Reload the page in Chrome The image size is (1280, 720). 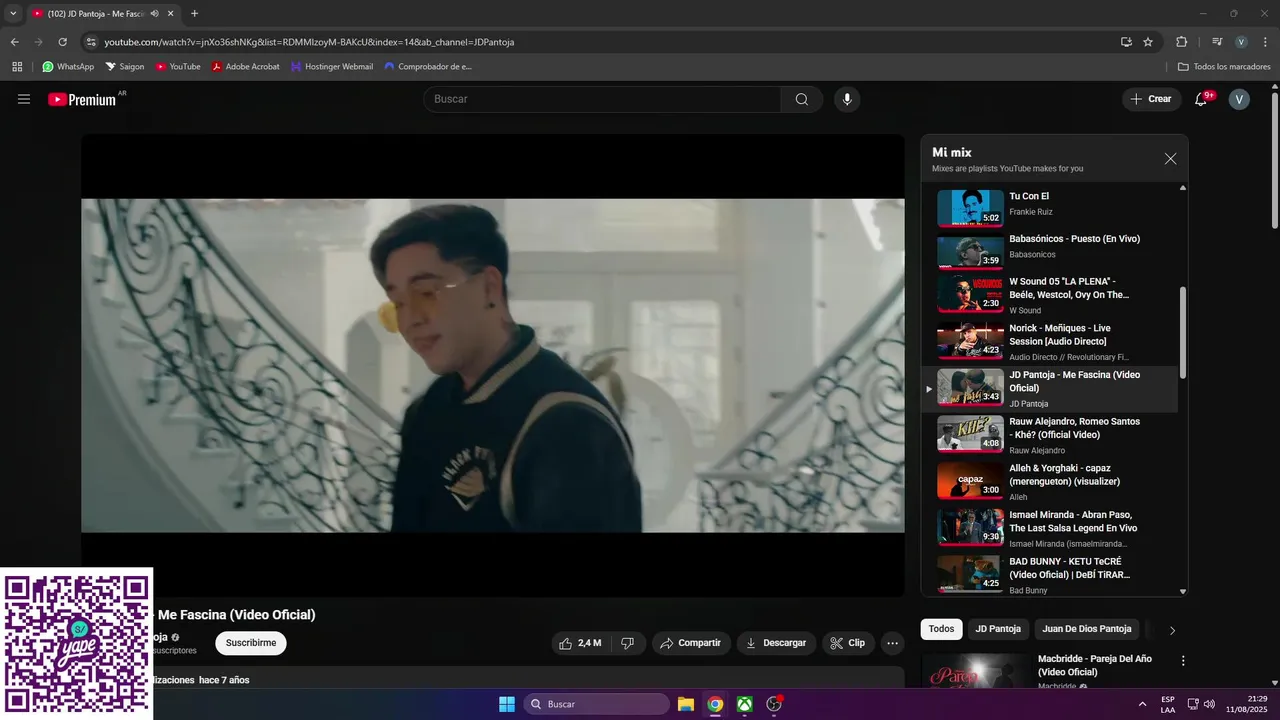tap(63, 42)
